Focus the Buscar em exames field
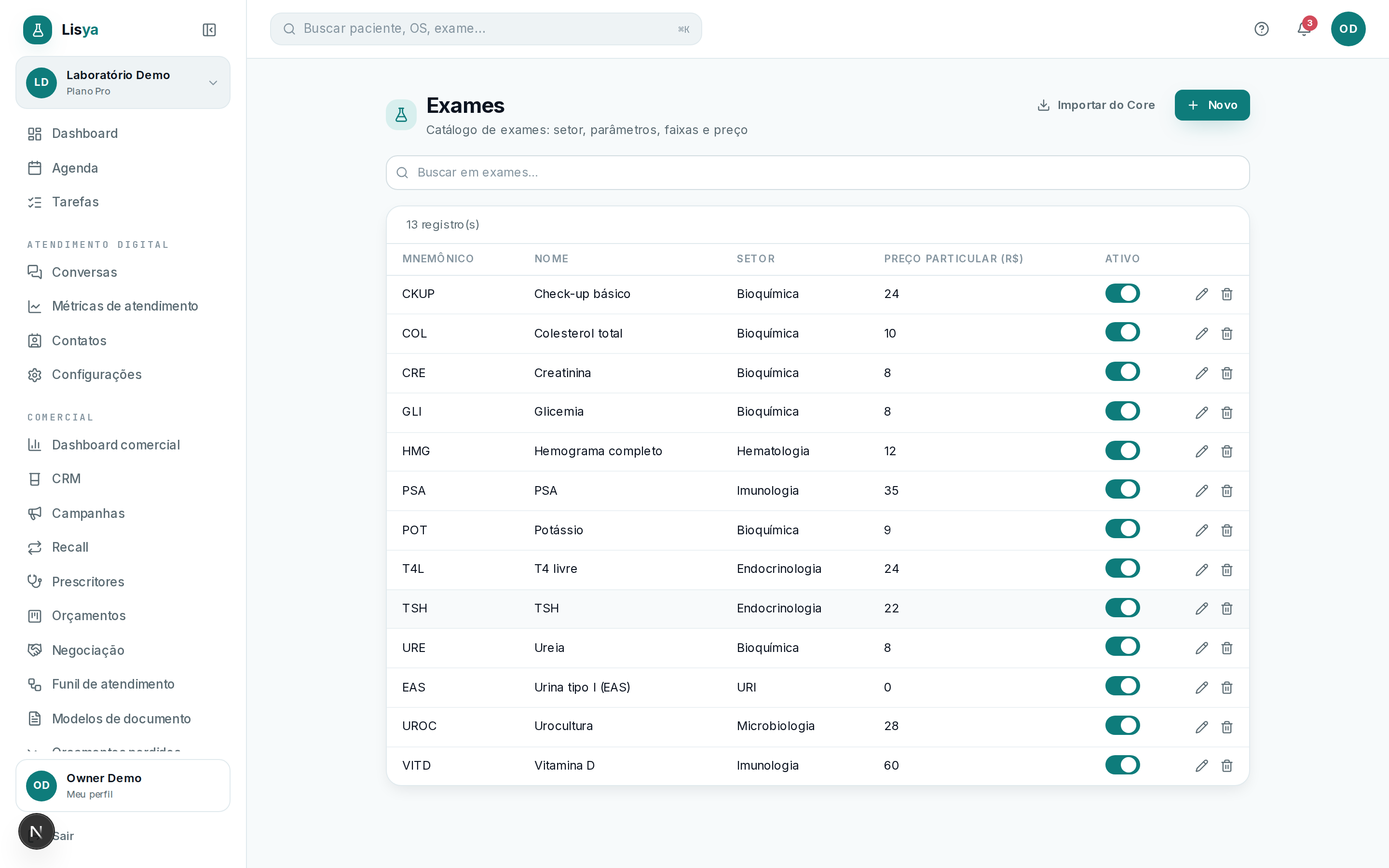Image resolution: width=1389 pixels, height=868 pixels. (x=817, y=173)
